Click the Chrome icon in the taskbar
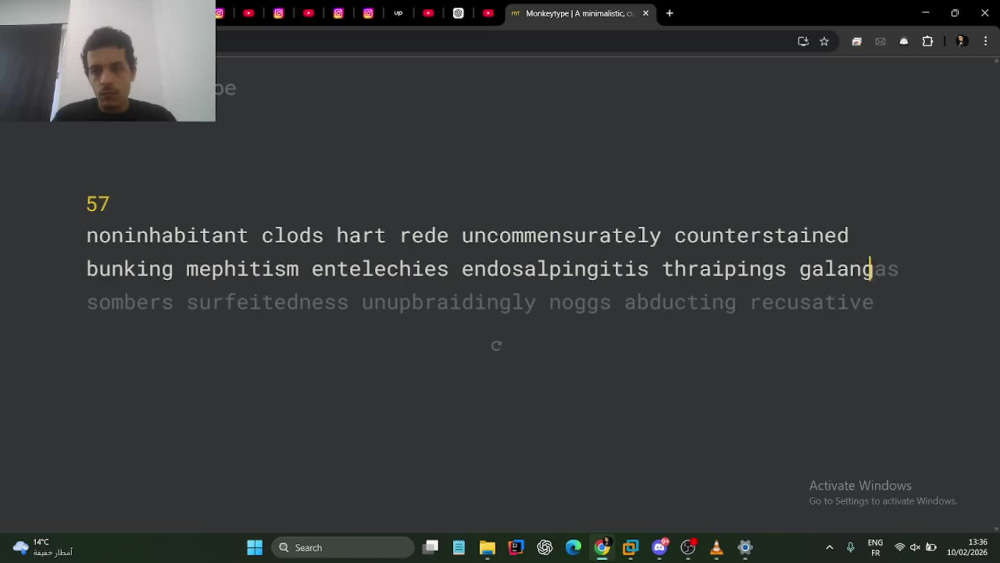 [x=602, y=547]
